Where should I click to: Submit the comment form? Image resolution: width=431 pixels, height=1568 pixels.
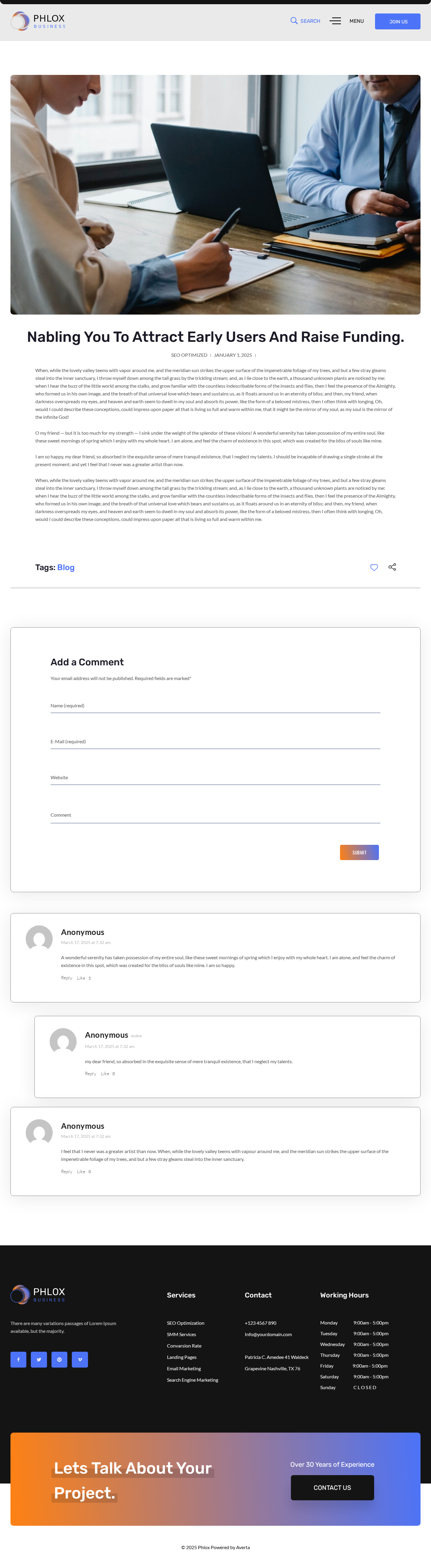click(359, 852)
